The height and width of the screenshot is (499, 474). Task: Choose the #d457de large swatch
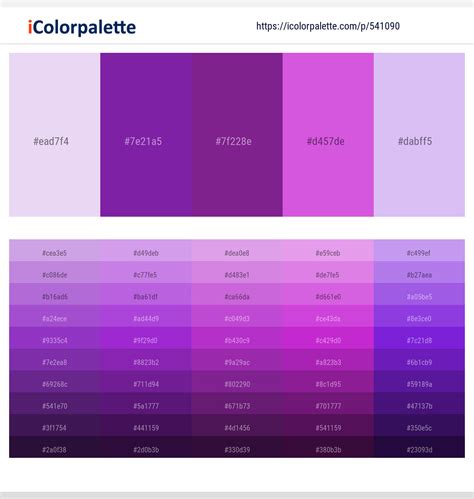328,135
